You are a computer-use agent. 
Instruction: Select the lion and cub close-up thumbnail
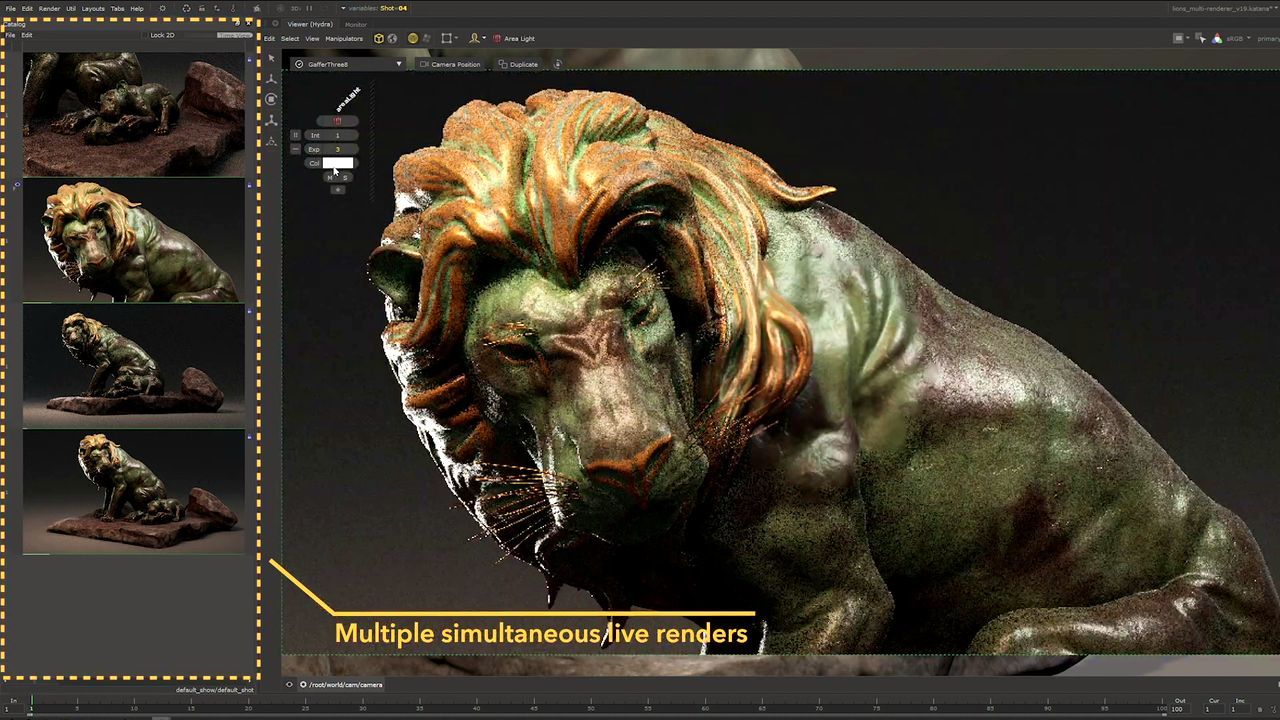133,114
